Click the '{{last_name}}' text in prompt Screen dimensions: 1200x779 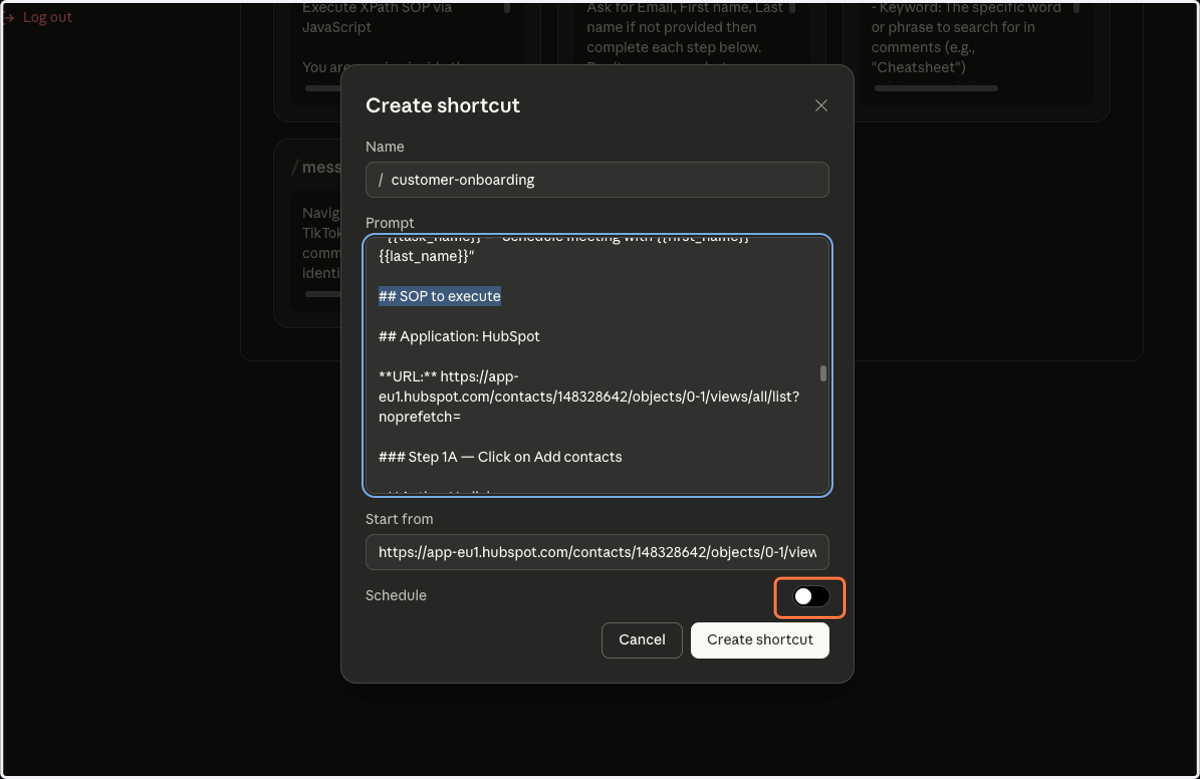[426, 256]
